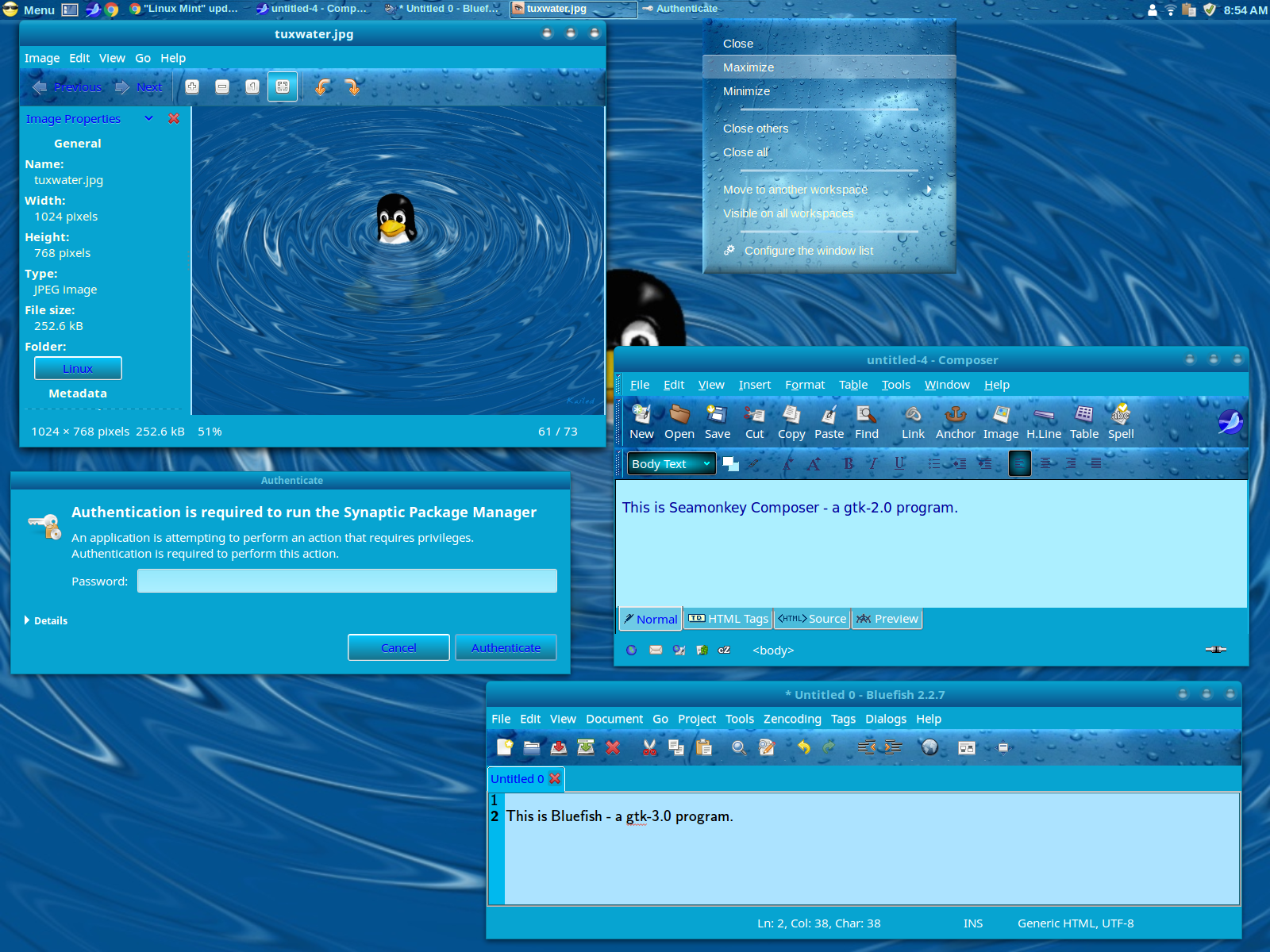1270x952 pixels.
Task: Pick the highlight color pen
Action: click(x=754, y=464)
